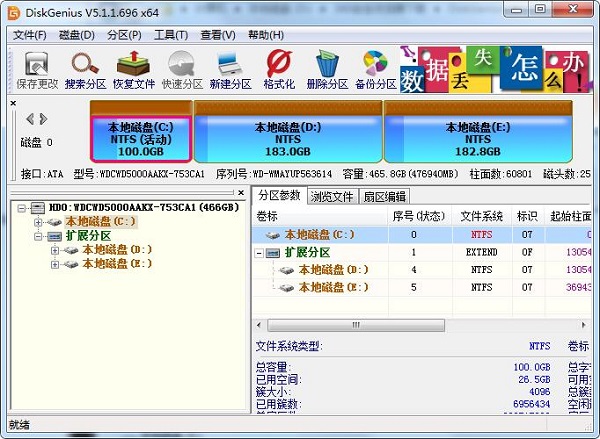The height and width of the screenshot is (439, 600).
Task: Select the 本地磁盘 (D:) row in partition table
Action: tap(422, 270)
